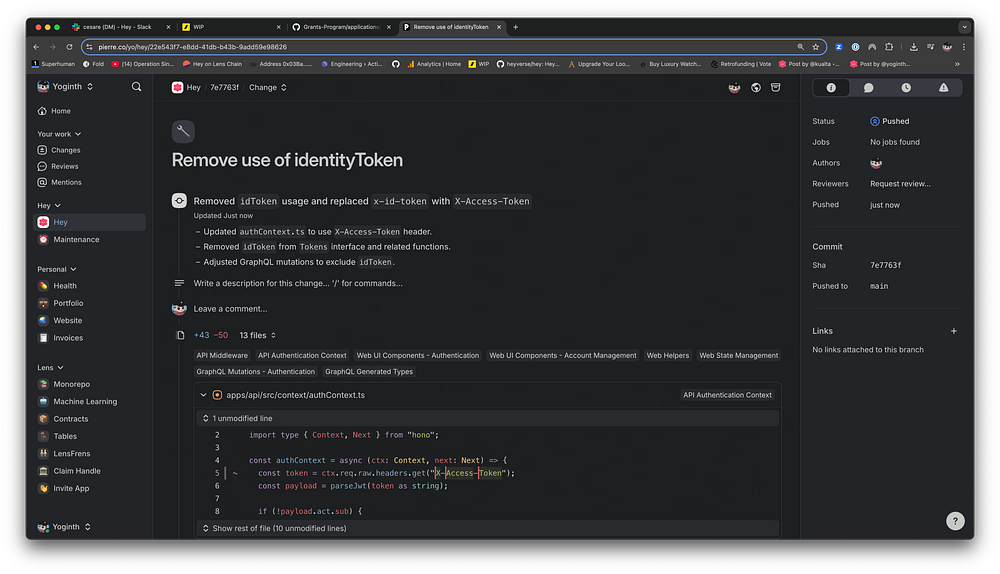Collapse the authContext.ts file diff
Image resolution: width=1000 pixels, height=574 pixels.
(x=204, y=395)
